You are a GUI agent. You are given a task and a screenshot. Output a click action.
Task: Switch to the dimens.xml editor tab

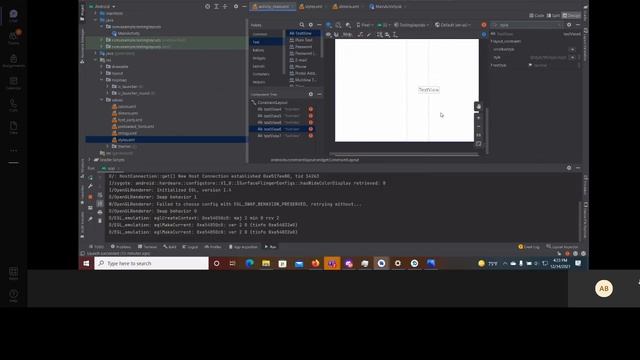click(x=348, y=7)
